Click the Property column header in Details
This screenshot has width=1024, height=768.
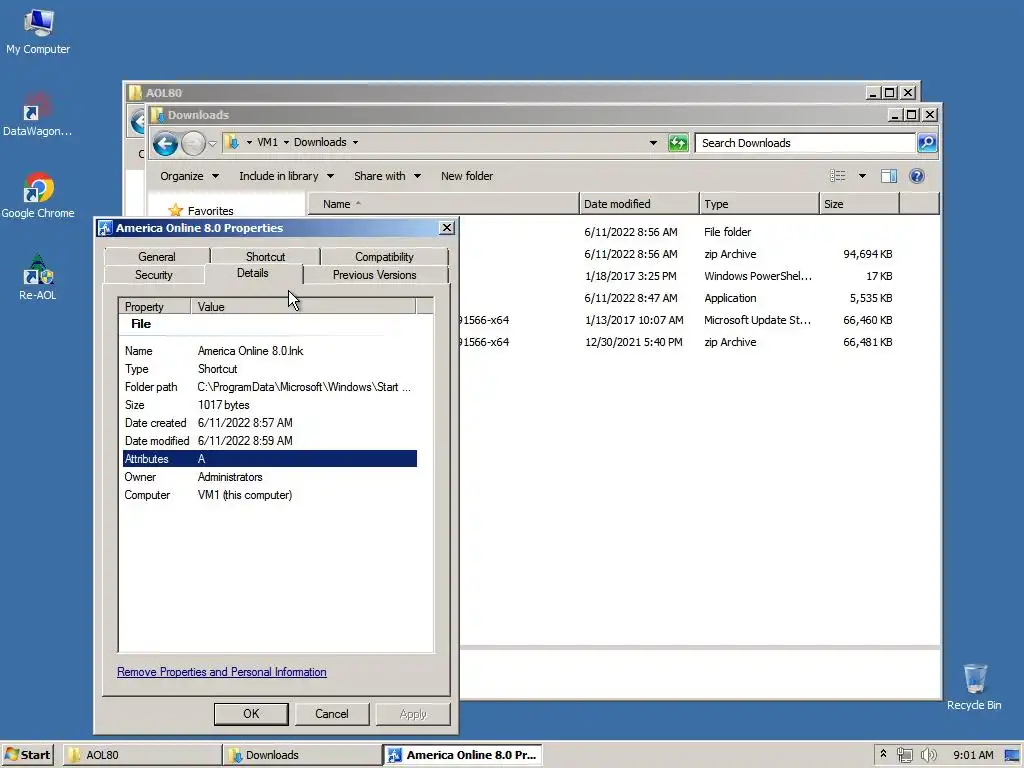coord(154,306)
